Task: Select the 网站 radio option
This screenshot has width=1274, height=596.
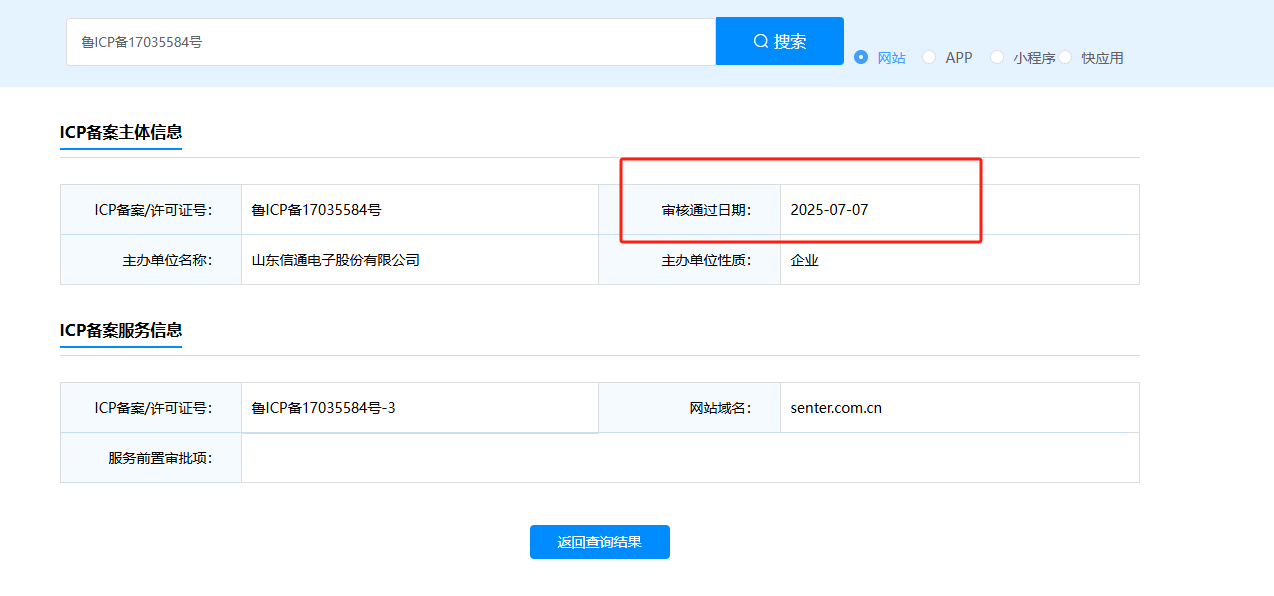Action: tap(861, 57)
